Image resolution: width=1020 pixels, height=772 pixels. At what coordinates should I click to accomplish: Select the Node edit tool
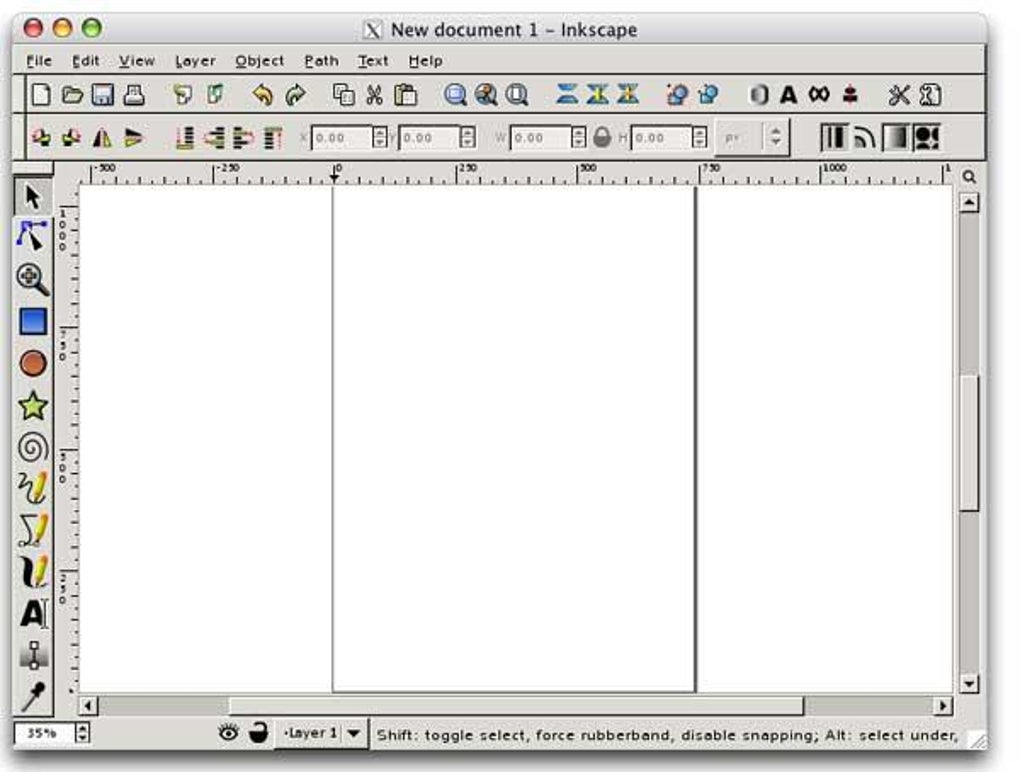(32, 235)
